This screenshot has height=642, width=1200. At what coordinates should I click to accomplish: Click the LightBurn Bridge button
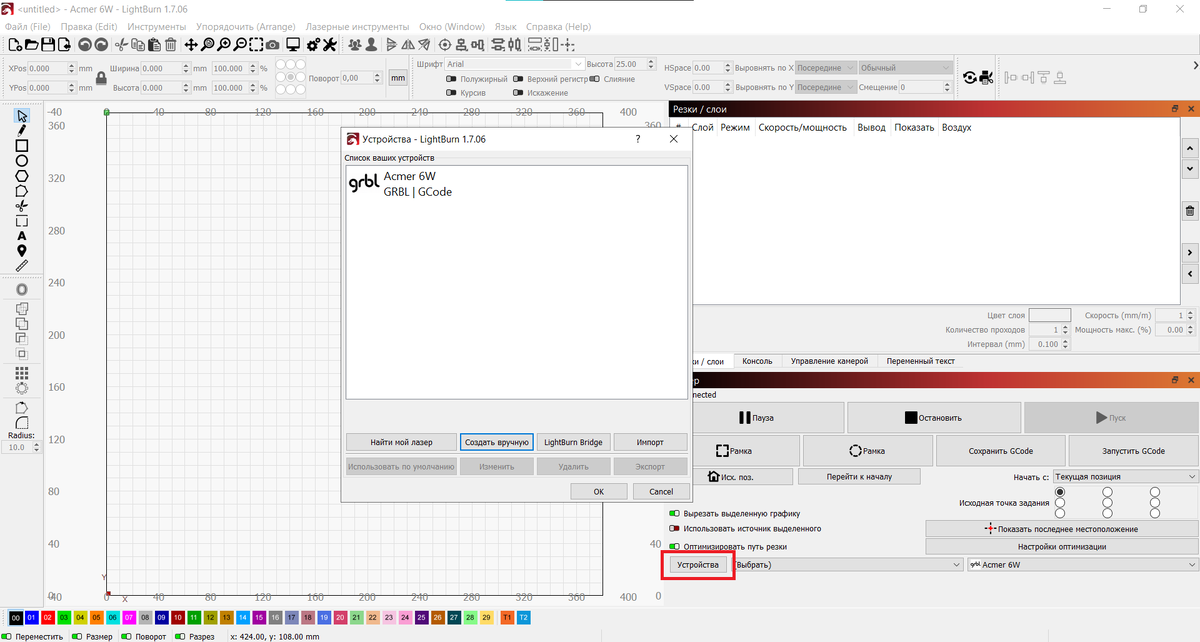coord(573,442)
